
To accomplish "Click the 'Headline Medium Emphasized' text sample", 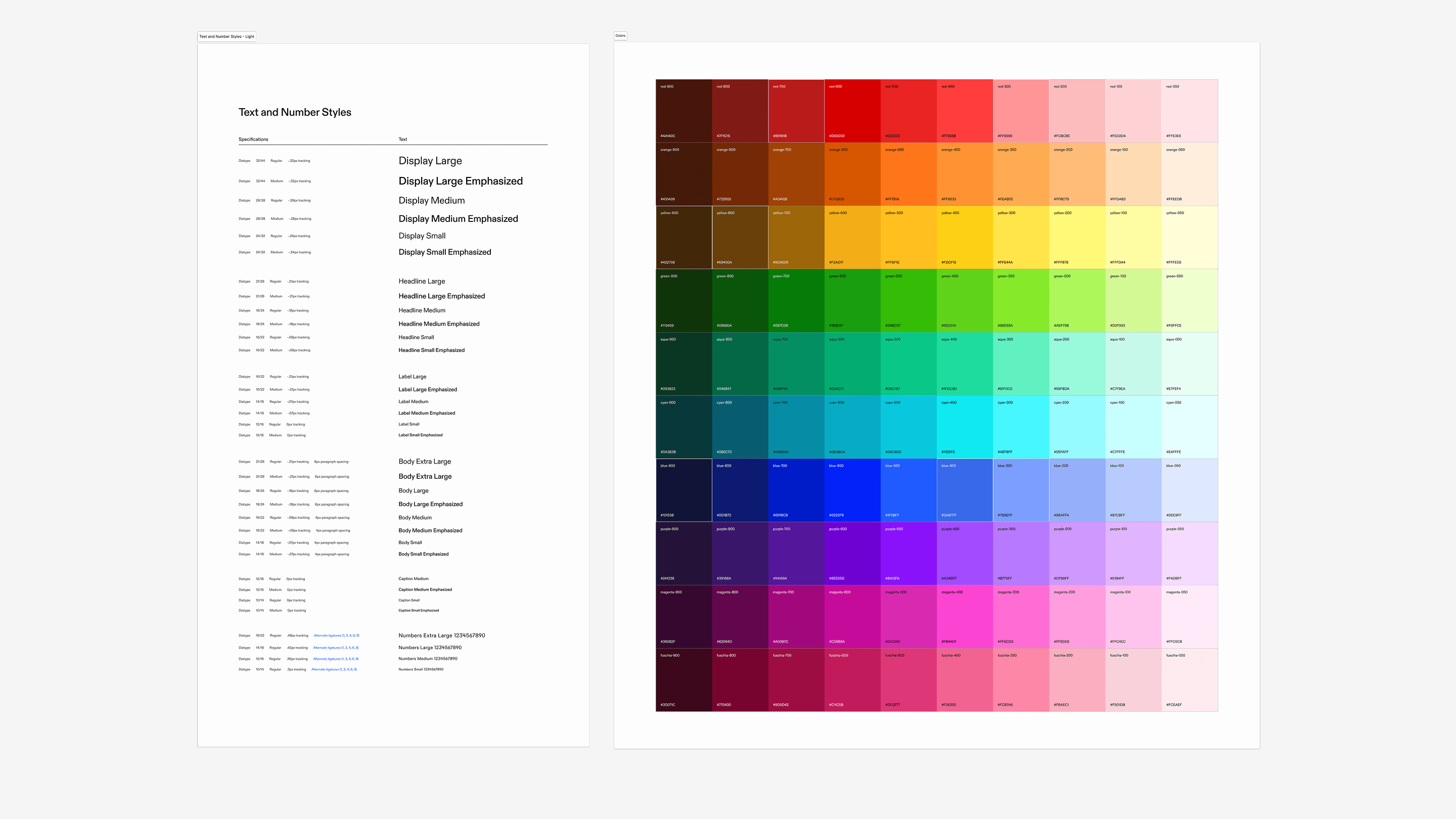I will (439, 325).
